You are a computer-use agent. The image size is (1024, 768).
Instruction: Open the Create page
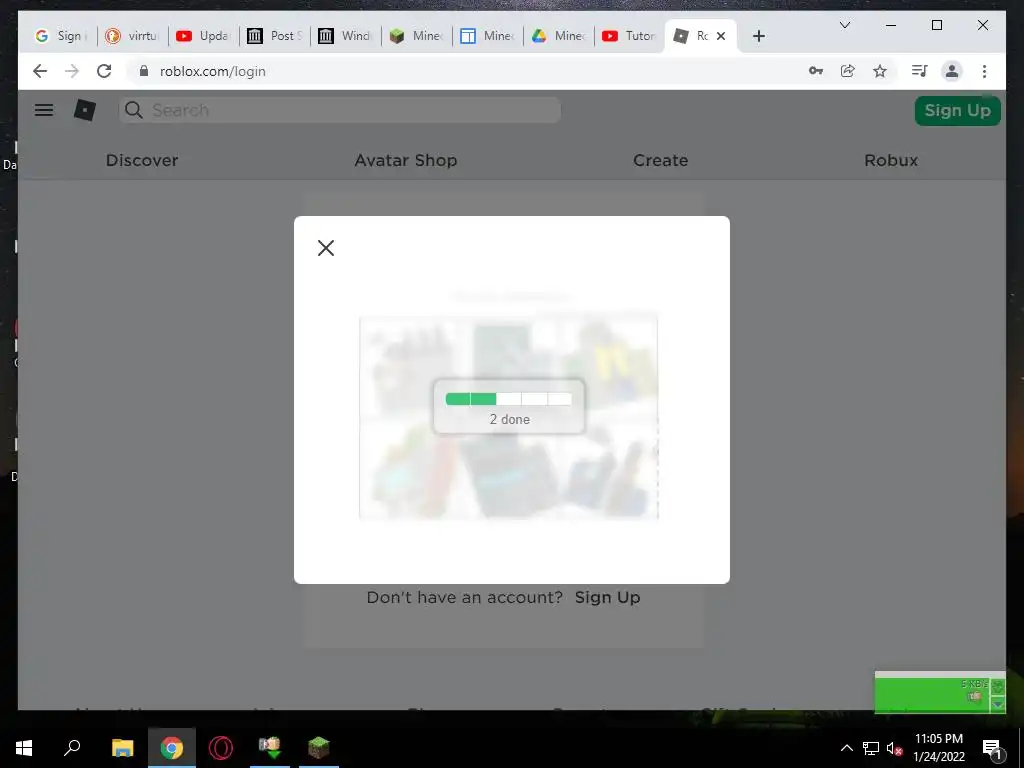click(660, 160)
